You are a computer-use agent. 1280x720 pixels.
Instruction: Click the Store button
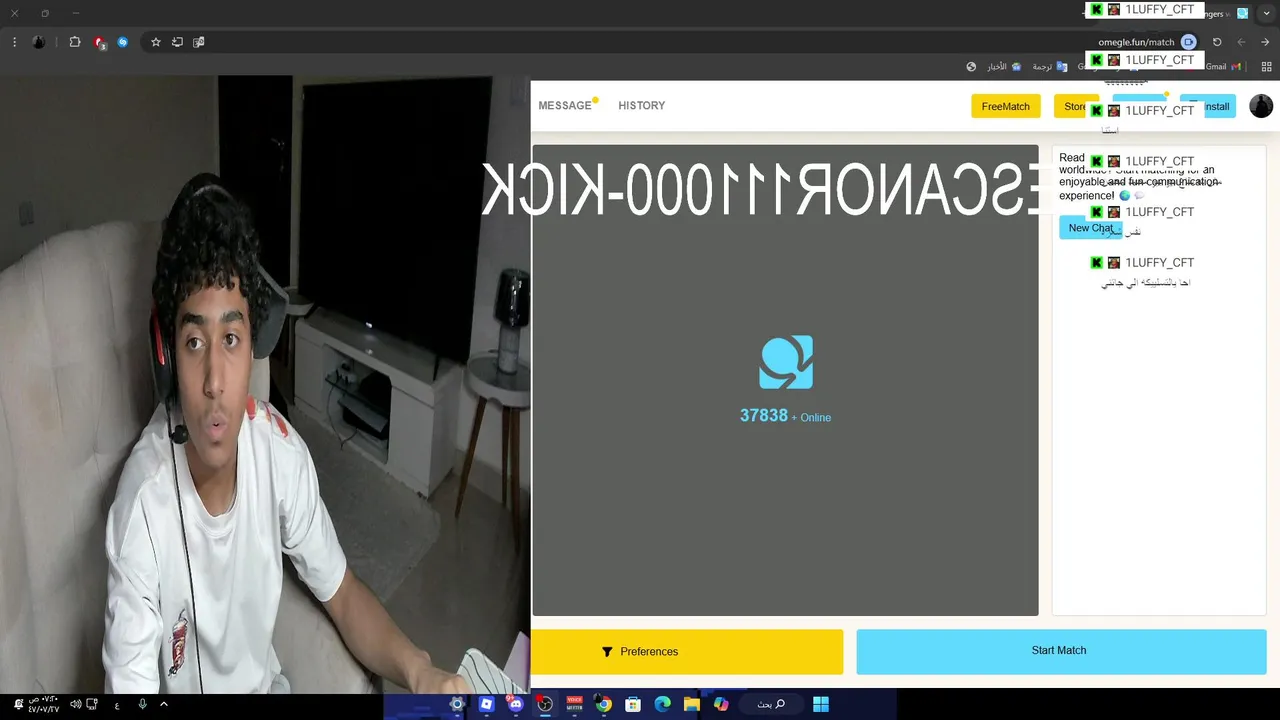point(1075,107)
